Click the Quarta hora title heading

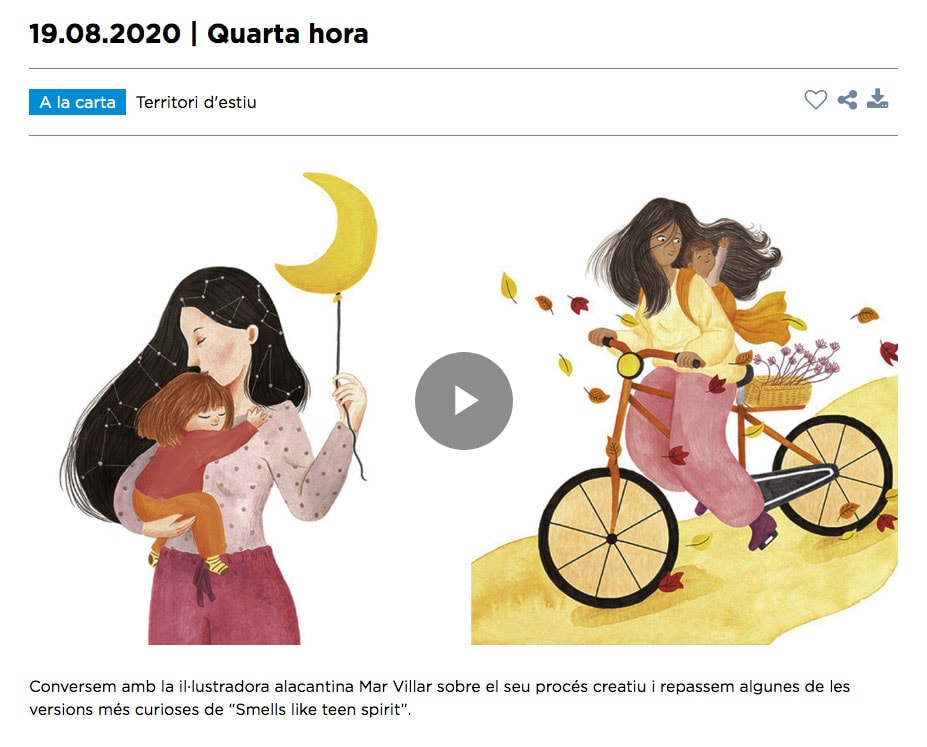[287, 34]
